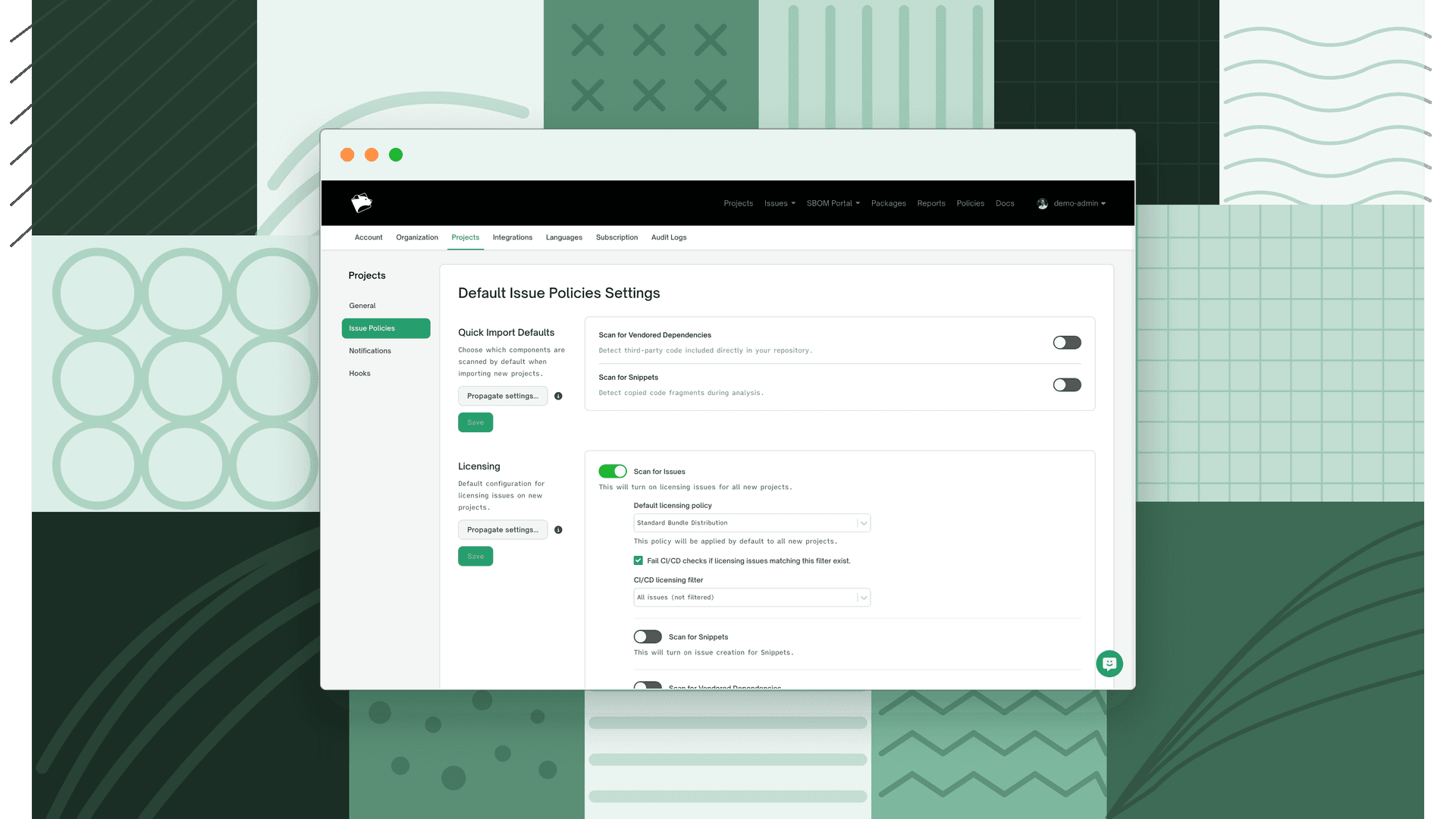Open Policies in the top navigation
Image resolution: width=1456 pixels, height=819 pixels.
pyautogui.click(x=970, y=203)
